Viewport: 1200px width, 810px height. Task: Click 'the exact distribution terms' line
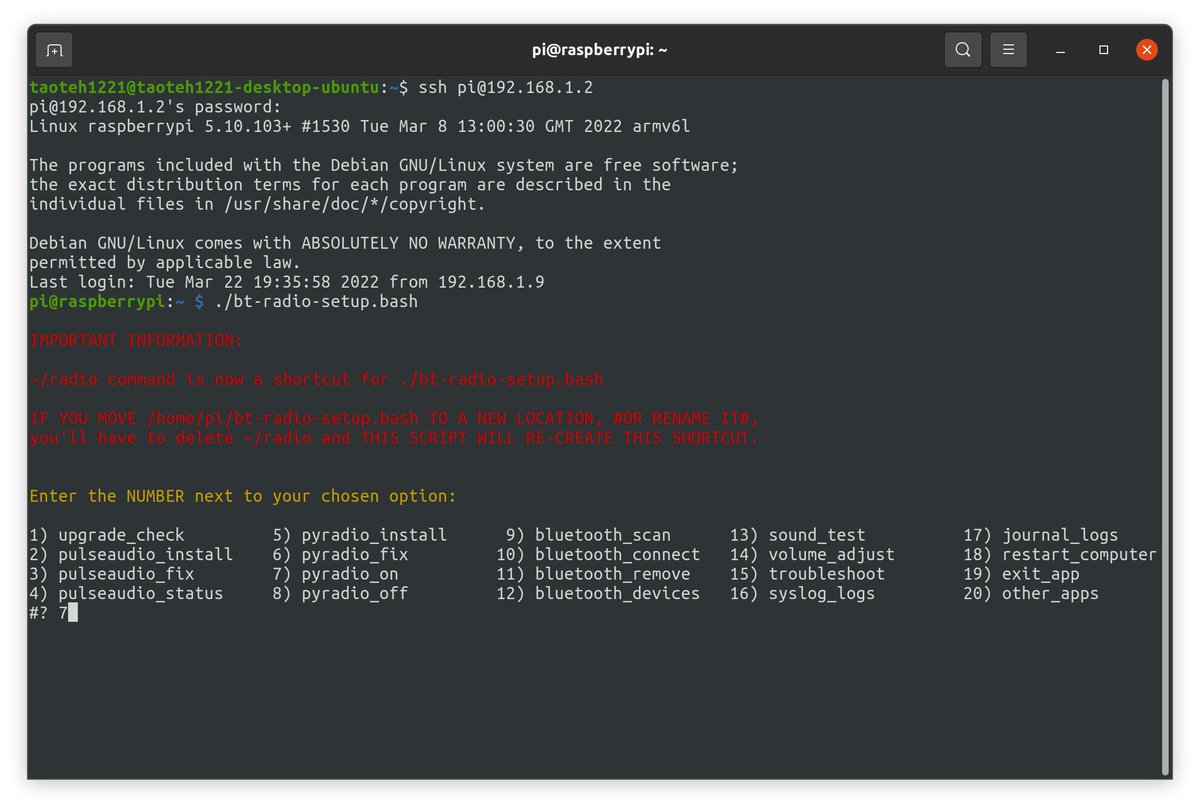point(350,185)
